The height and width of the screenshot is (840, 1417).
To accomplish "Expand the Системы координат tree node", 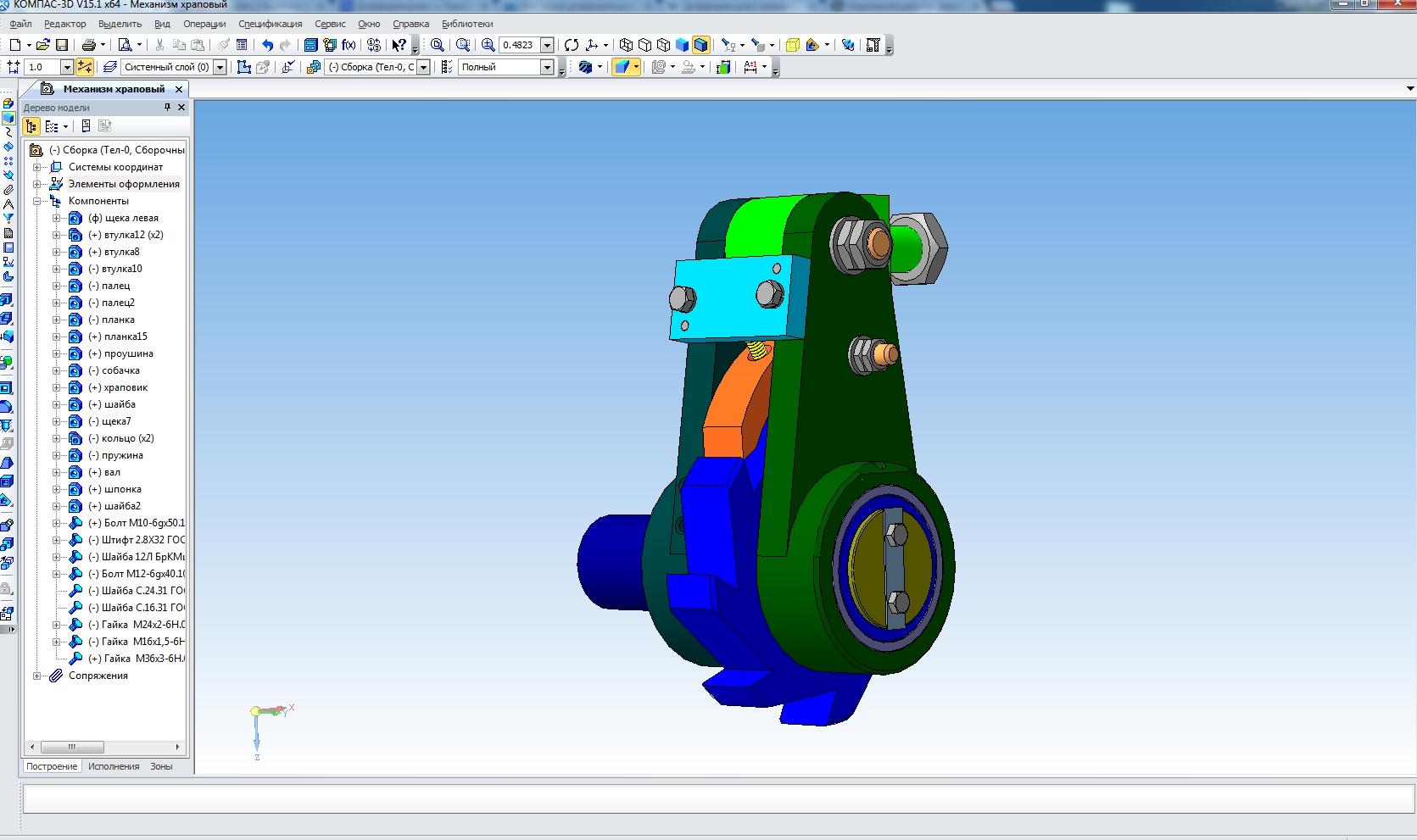I will pos(37,167).
